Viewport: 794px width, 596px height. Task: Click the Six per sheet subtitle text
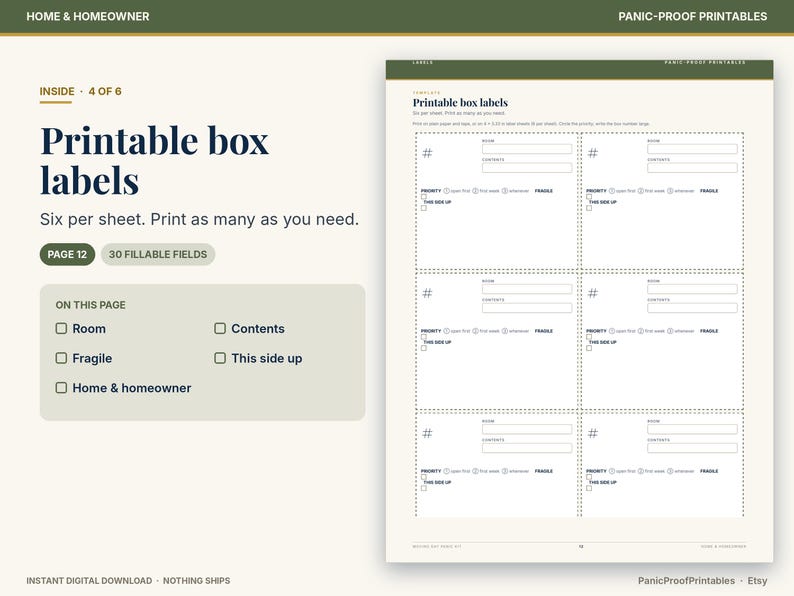(x=199, y=219)
